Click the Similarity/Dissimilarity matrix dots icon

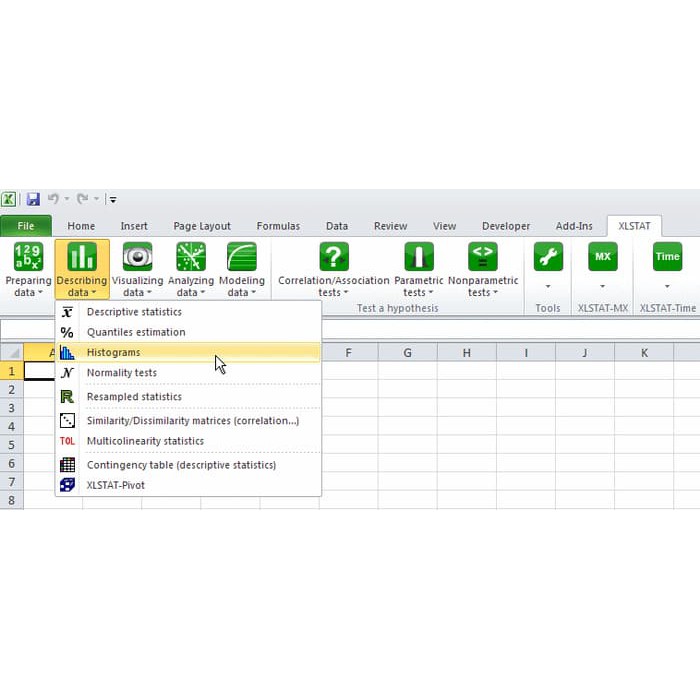[67, 421]
